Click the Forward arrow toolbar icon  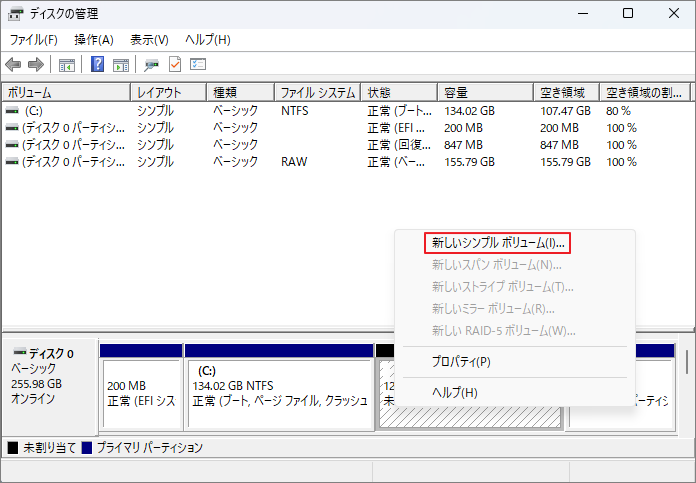click(36, 65)
